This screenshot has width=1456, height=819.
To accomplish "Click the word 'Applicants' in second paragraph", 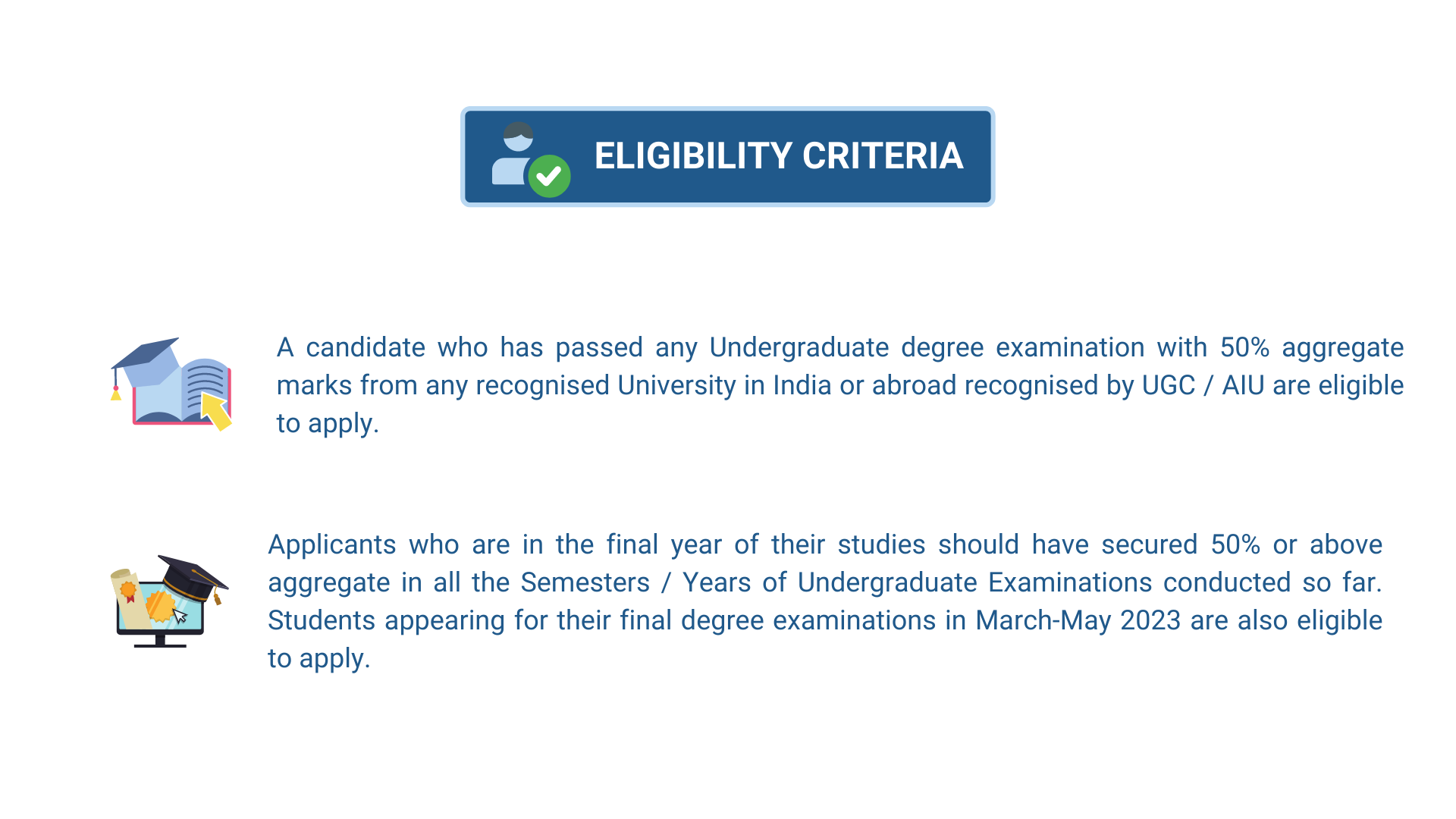I will point(332,544).
